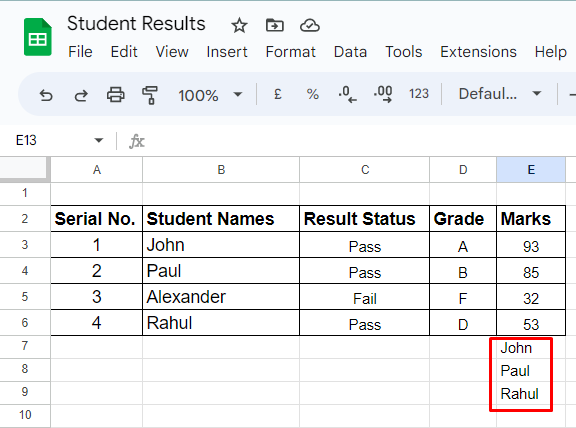Image resolution: width=576 pixels, height=428 pixels.
Task: Open the Data menu
Action: 350,52
